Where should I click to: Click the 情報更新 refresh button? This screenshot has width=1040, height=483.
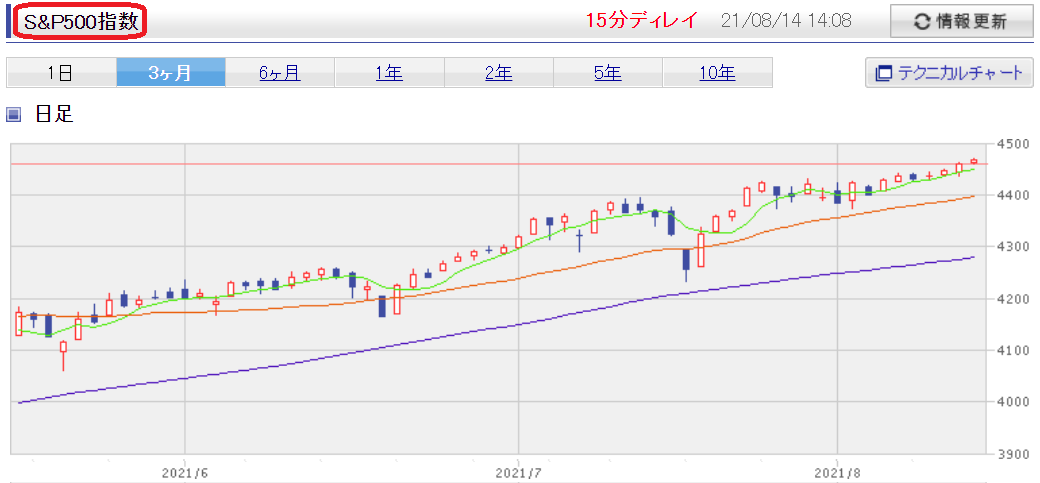click(x=961, y=22)
